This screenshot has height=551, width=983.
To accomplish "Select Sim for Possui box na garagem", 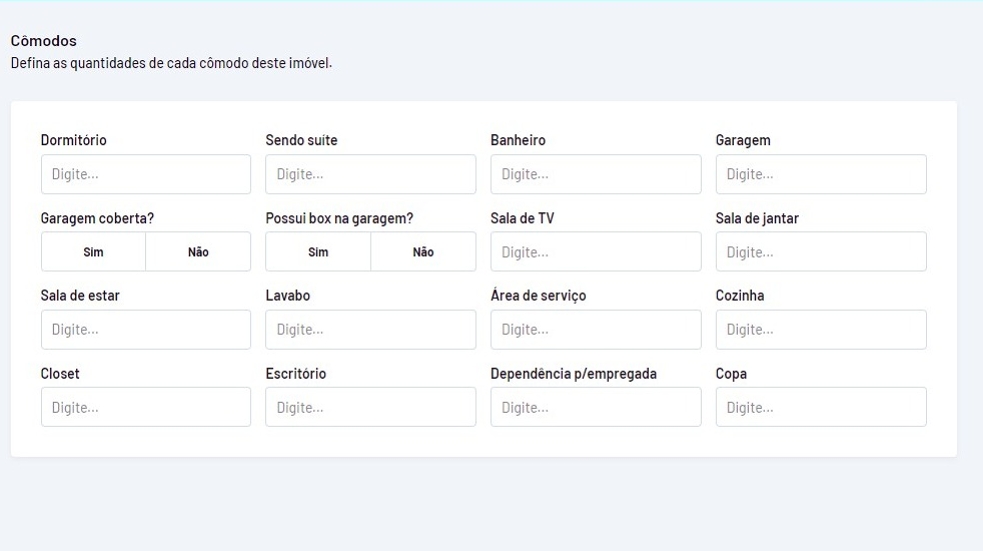I will (x=318, y=252).
